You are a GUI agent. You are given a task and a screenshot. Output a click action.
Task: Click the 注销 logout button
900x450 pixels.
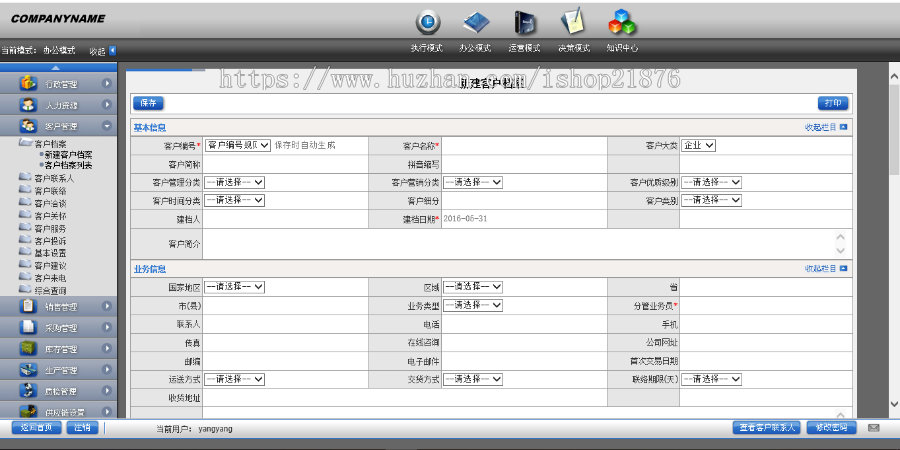83,428
